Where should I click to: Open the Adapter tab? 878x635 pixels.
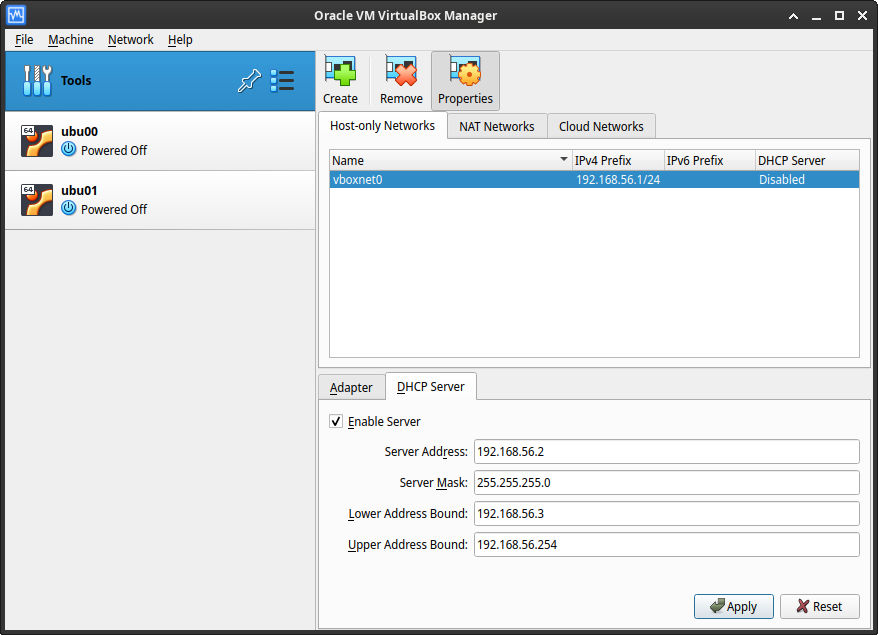(x=351, y=387)
